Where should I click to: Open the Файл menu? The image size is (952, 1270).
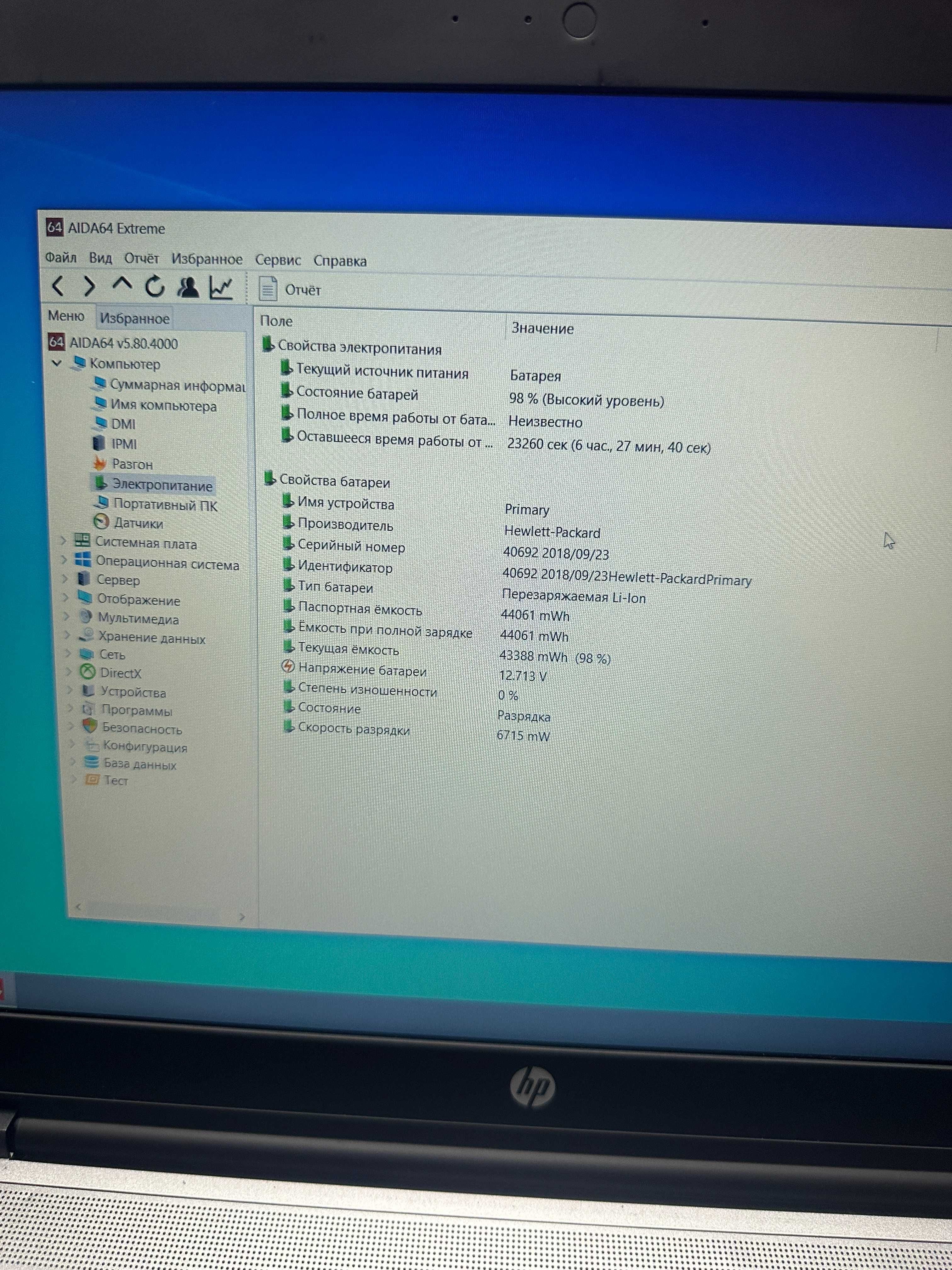[61, 257]
